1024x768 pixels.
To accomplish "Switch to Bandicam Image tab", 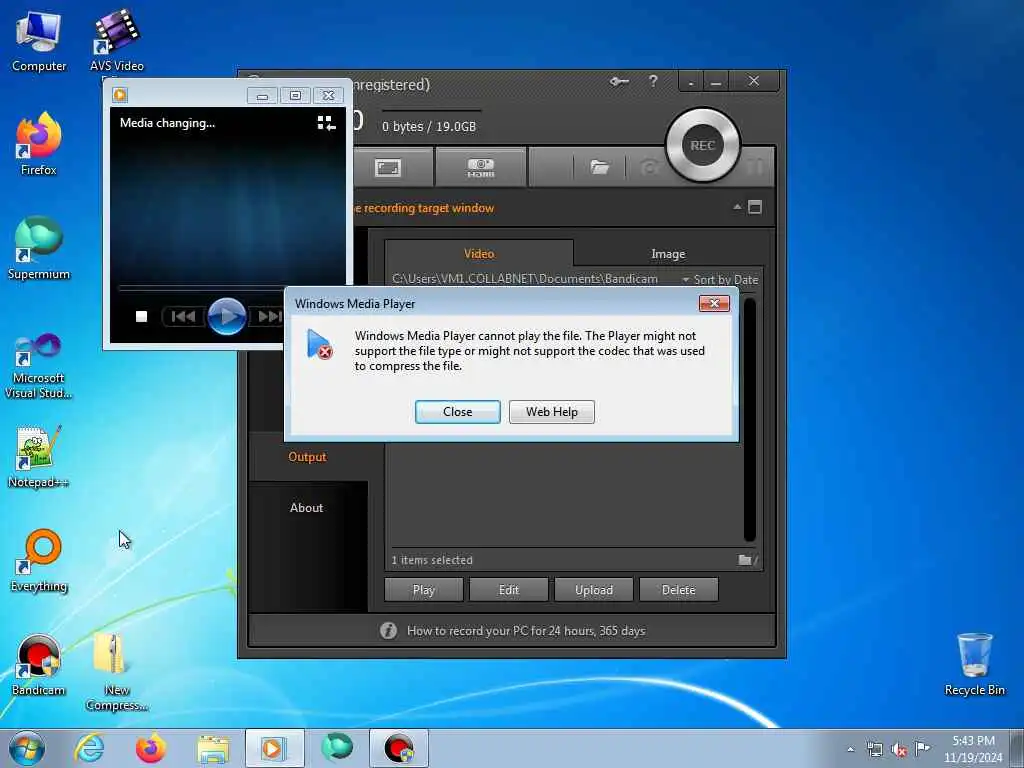I will (x=667, y=253).
